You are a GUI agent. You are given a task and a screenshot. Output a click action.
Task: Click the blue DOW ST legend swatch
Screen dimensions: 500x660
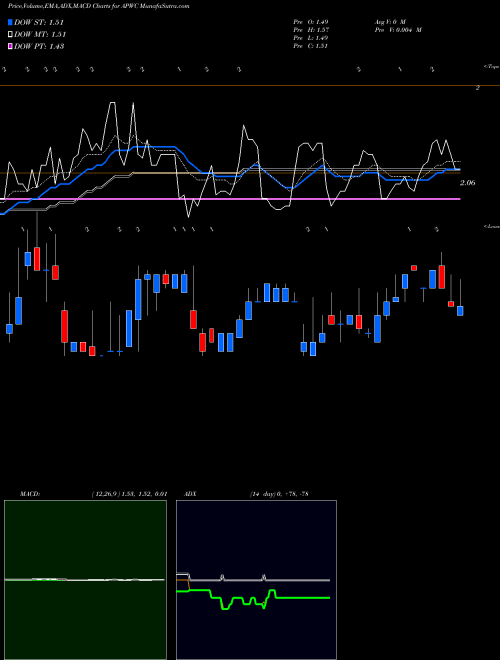tap(11, 22)
